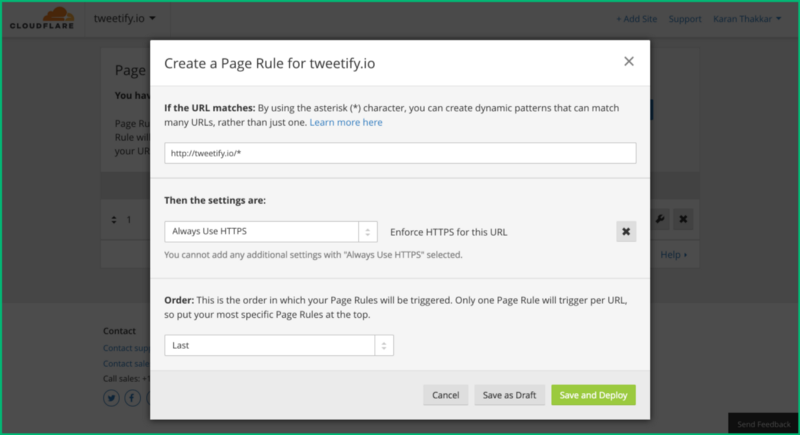Open the Support link
800x435 pixels.
(685, 19)
